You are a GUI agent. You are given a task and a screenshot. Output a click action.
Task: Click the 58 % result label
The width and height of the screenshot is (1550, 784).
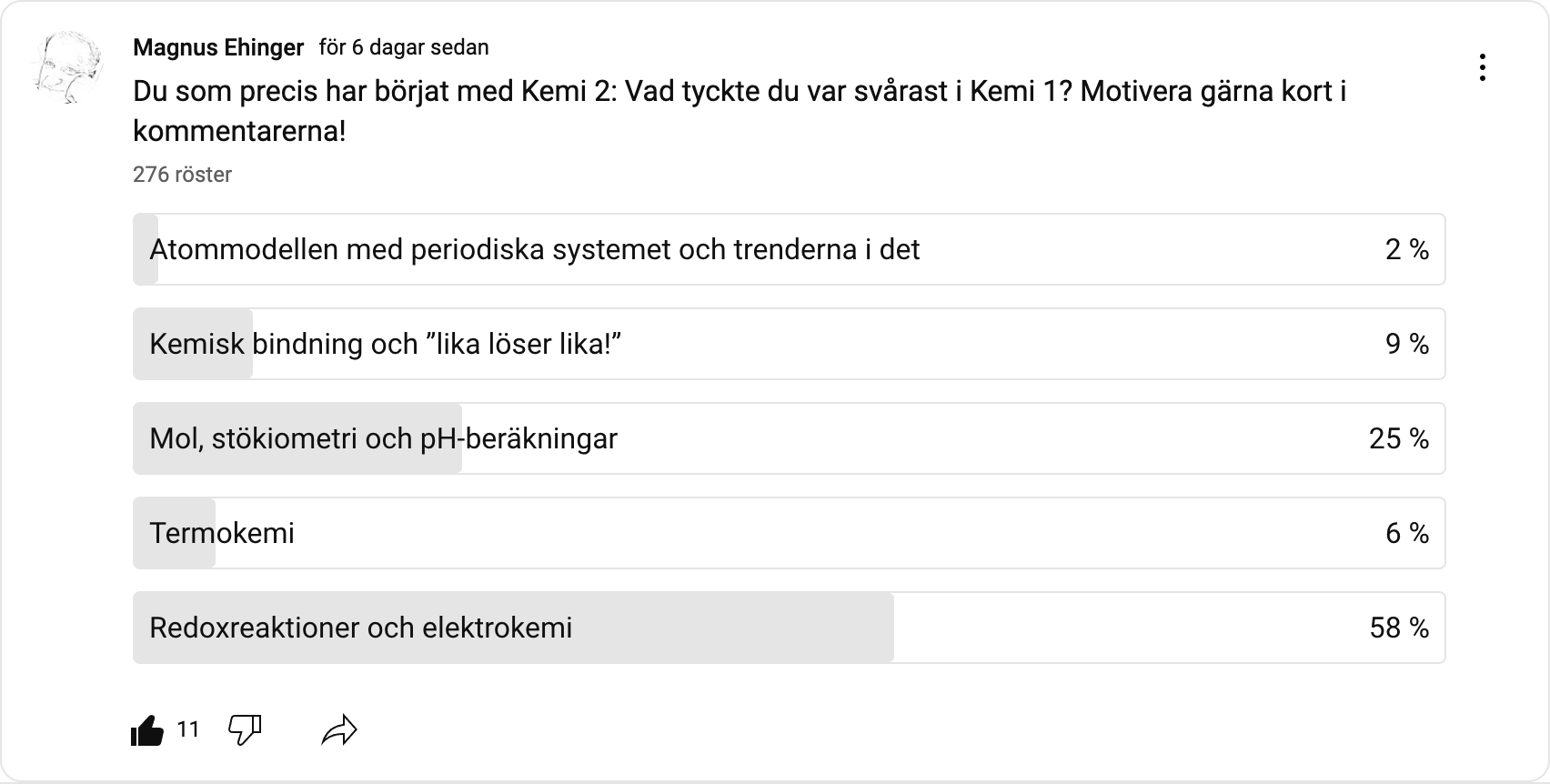click(x=1399, y=628)
